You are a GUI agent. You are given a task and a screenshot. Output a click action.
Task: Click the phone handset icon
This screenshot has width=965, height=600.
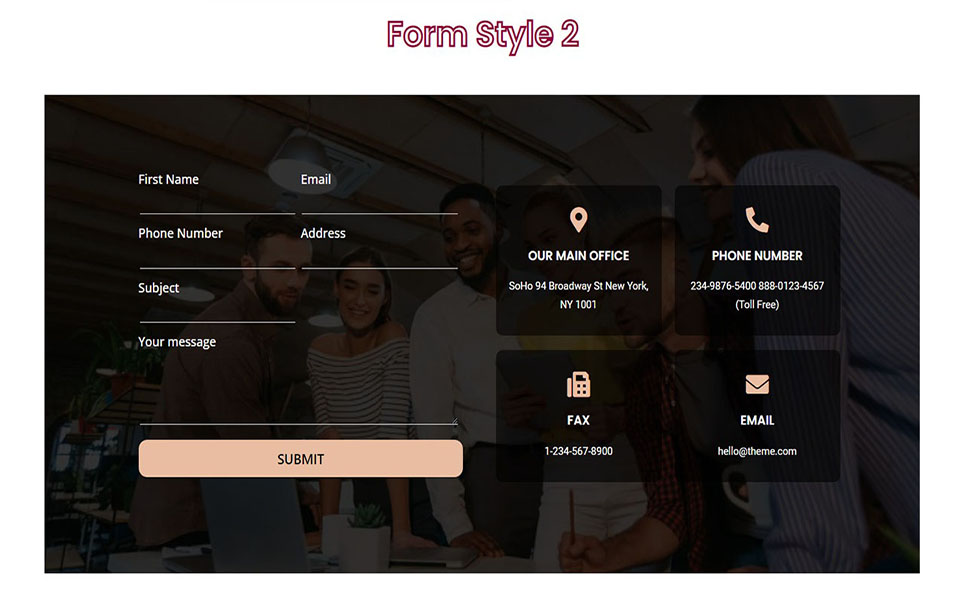[757, 220]
